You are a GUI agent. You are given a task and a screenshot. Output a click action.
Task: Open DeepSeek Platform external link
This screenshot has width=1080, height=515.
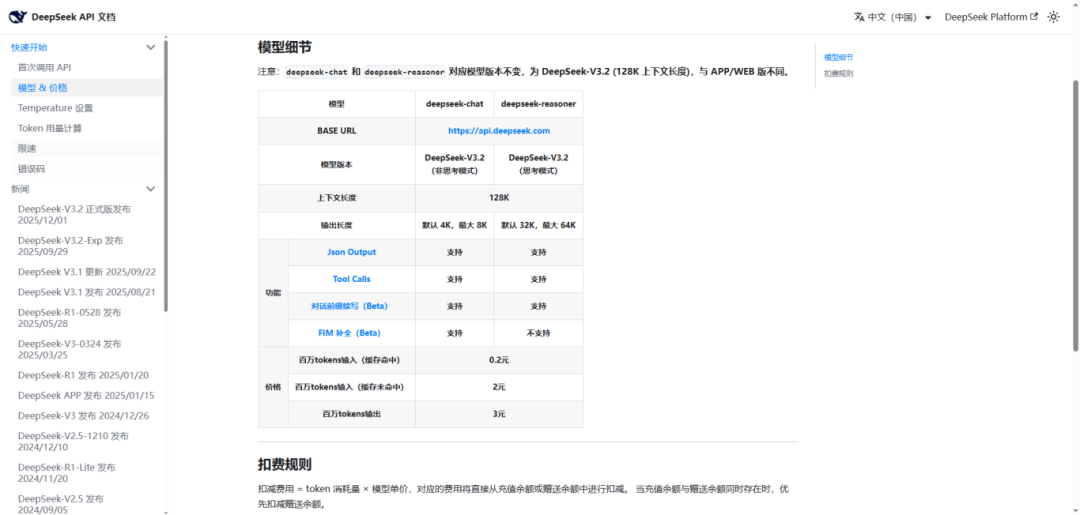pyautogui.click(x=990, y=17)
